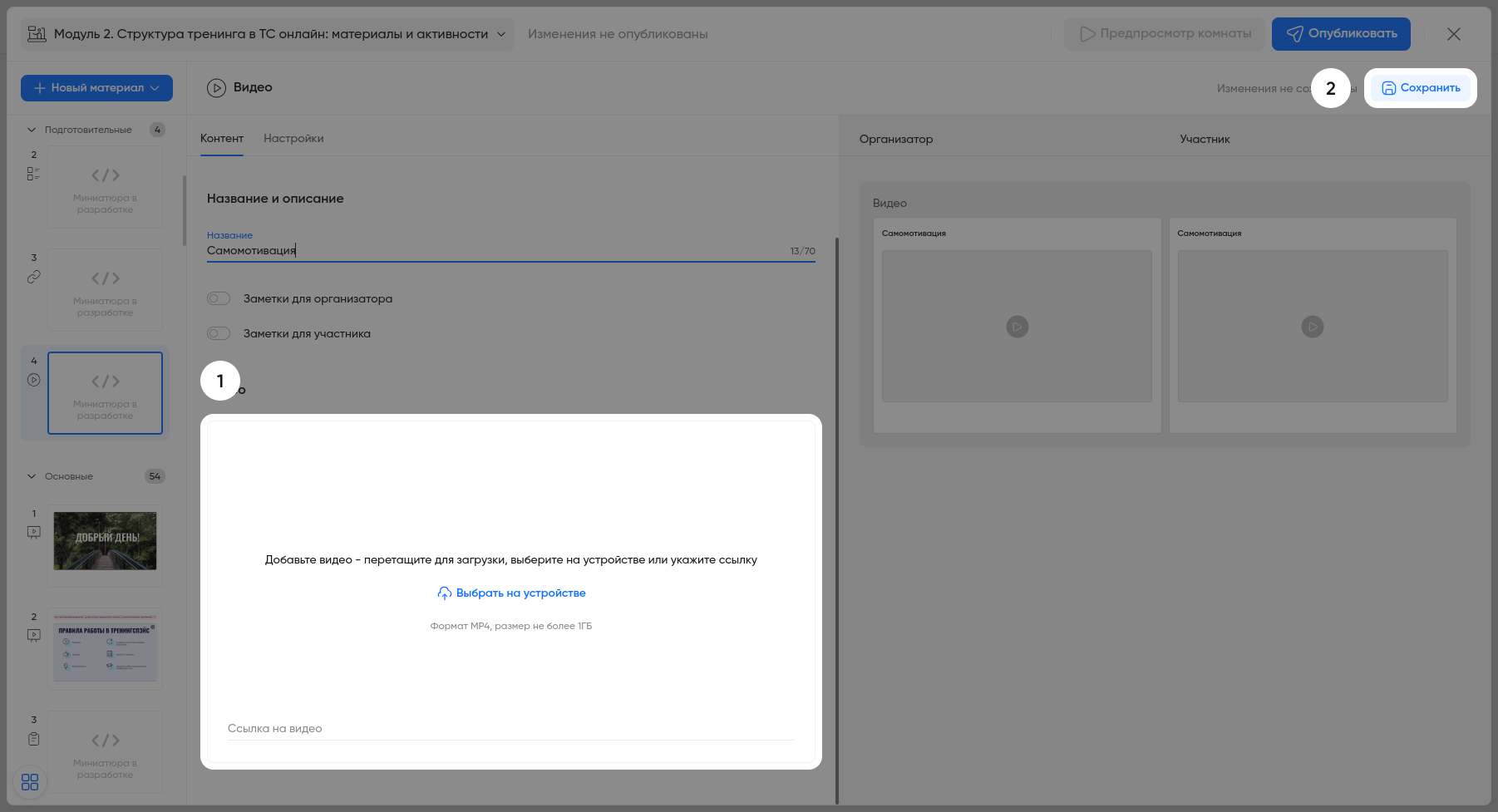This screenshot has width=1498, height=812.
Task: Click the link icon beside preparatory item 3
Action: 33,277
